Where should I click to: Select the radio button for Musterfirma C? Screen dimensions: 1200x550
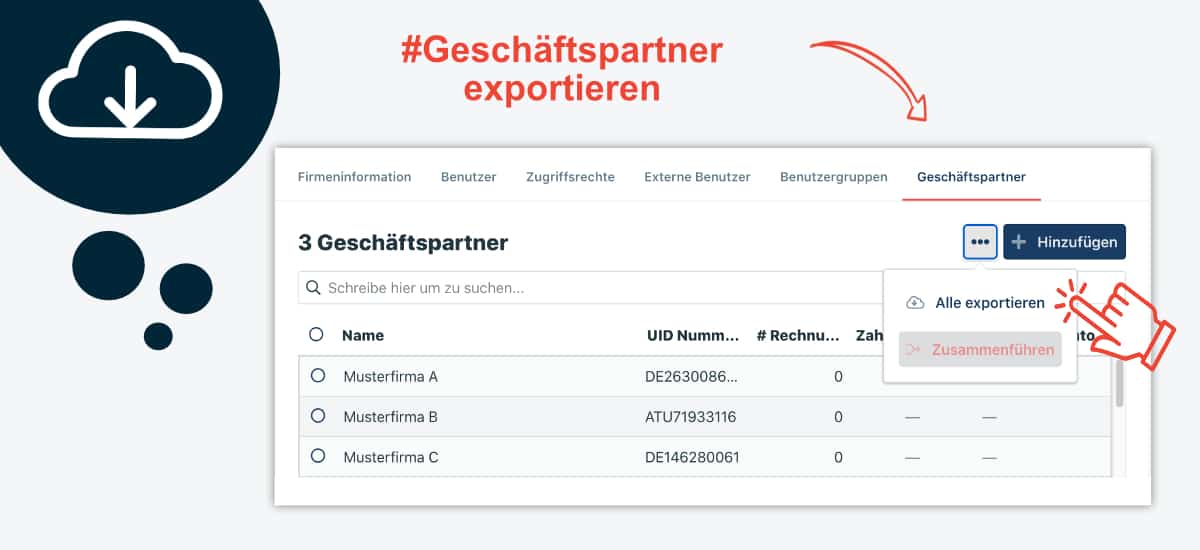point(318,455)
